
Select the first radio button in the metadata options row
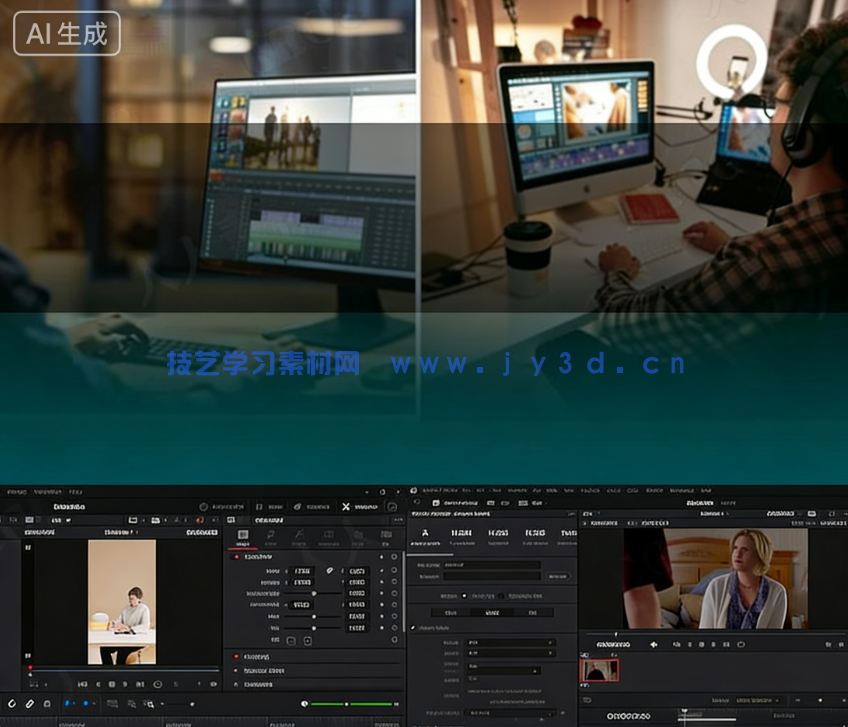tap(464, 596)
